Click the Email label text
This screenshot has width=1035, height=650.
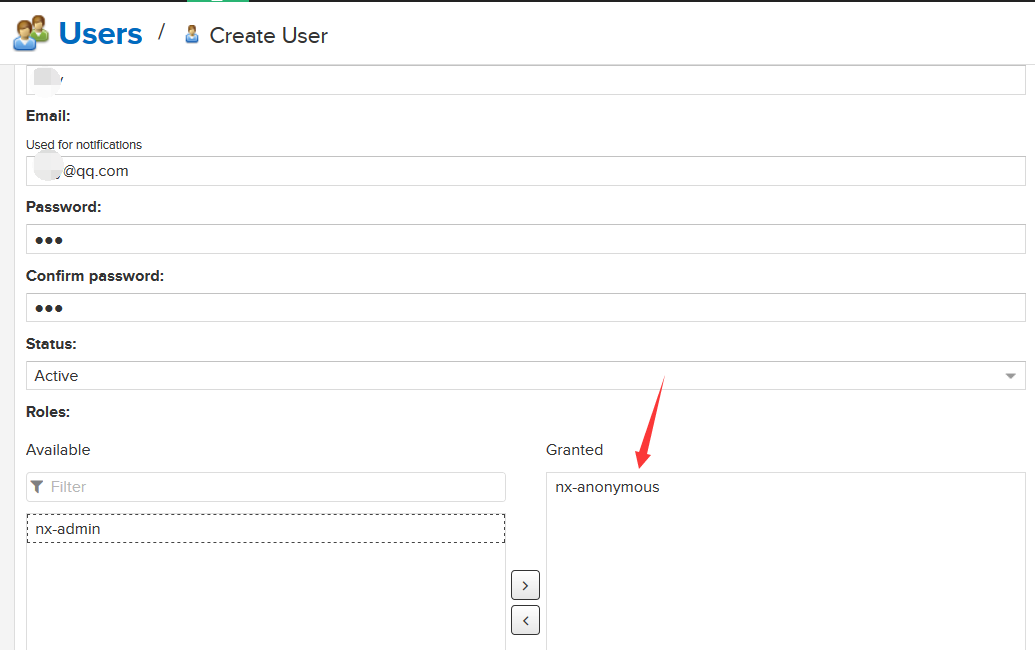tap(48, 116)
